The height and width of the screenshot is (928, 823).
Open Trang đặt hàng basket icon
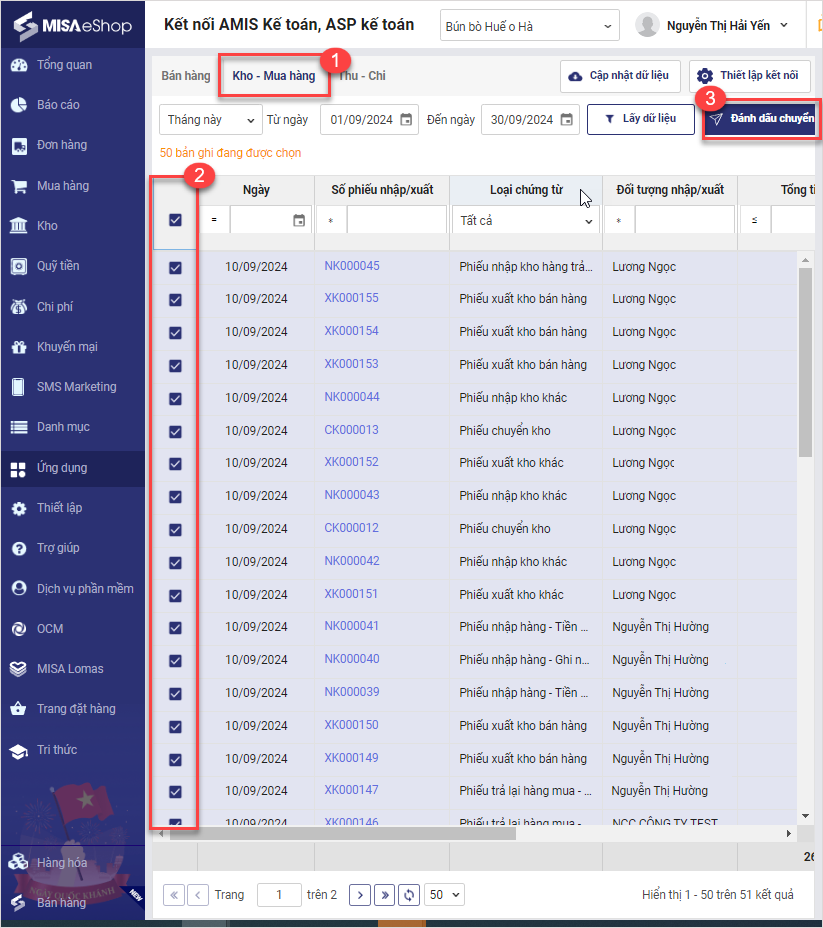click(19, 708)
